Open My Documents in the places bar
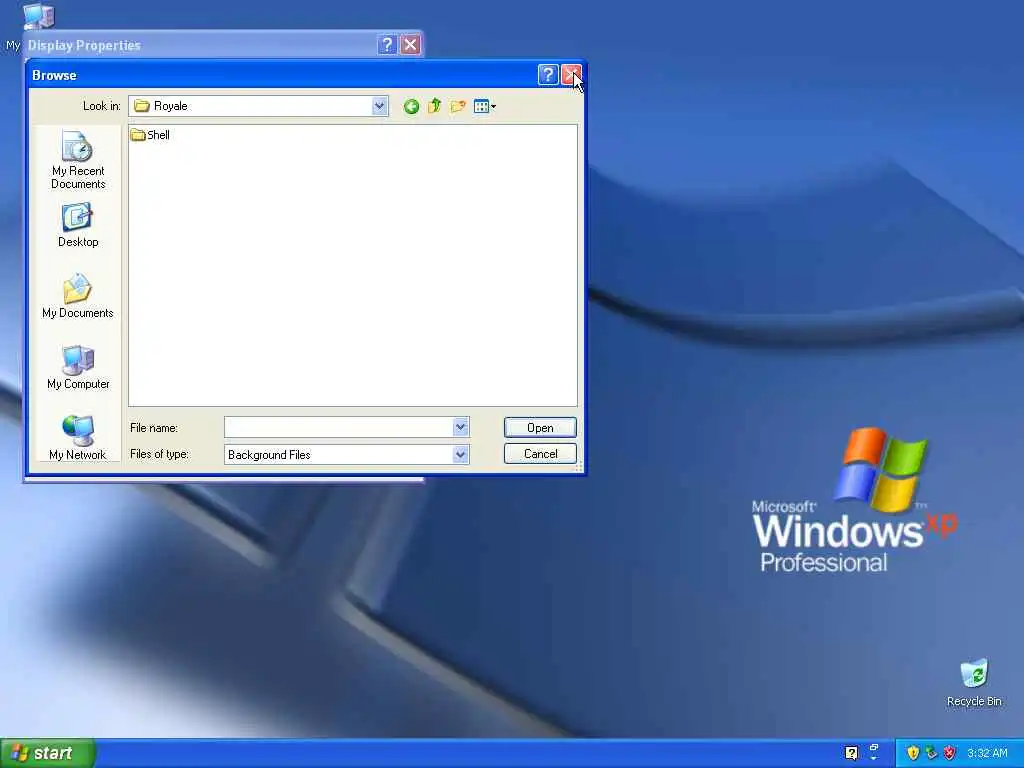Screen dimensions: 1024x768 78,296
